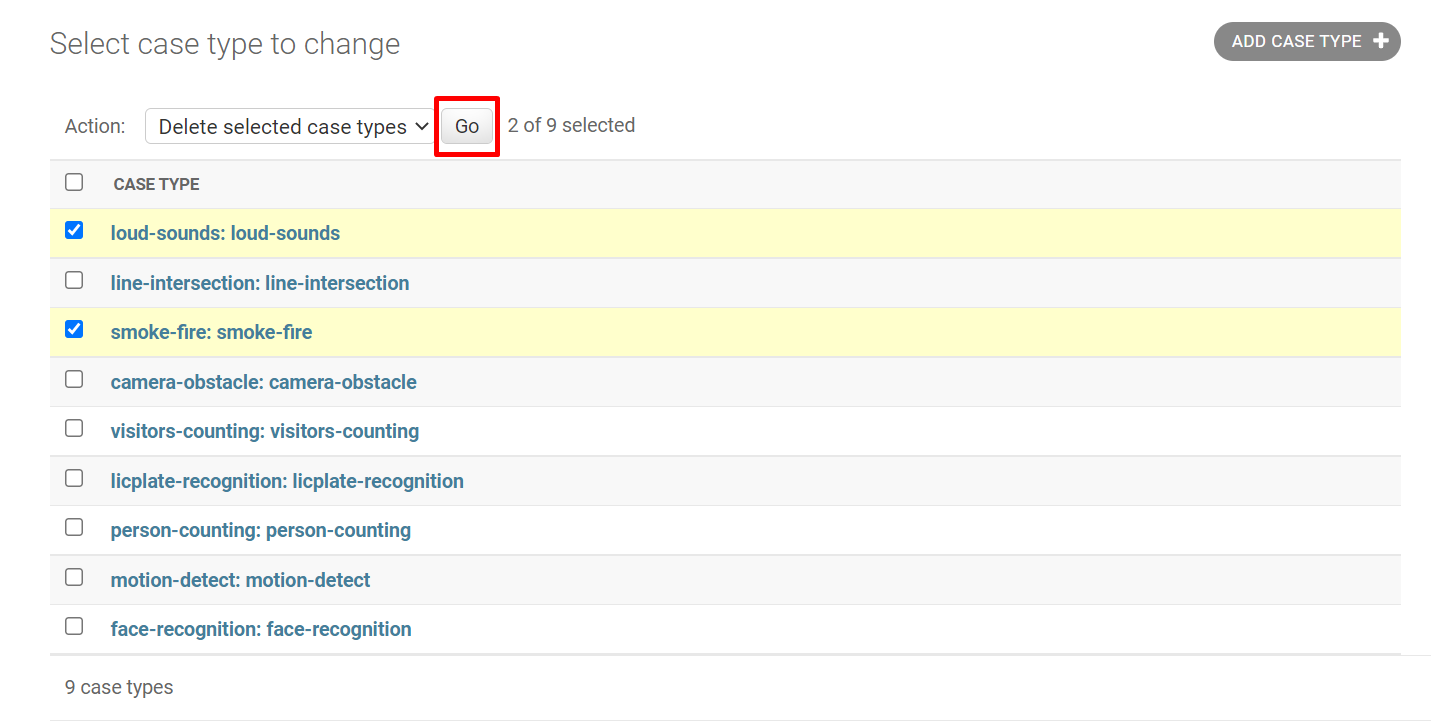Uncheck the smoke-fire row checkbox

click(74, 330)
